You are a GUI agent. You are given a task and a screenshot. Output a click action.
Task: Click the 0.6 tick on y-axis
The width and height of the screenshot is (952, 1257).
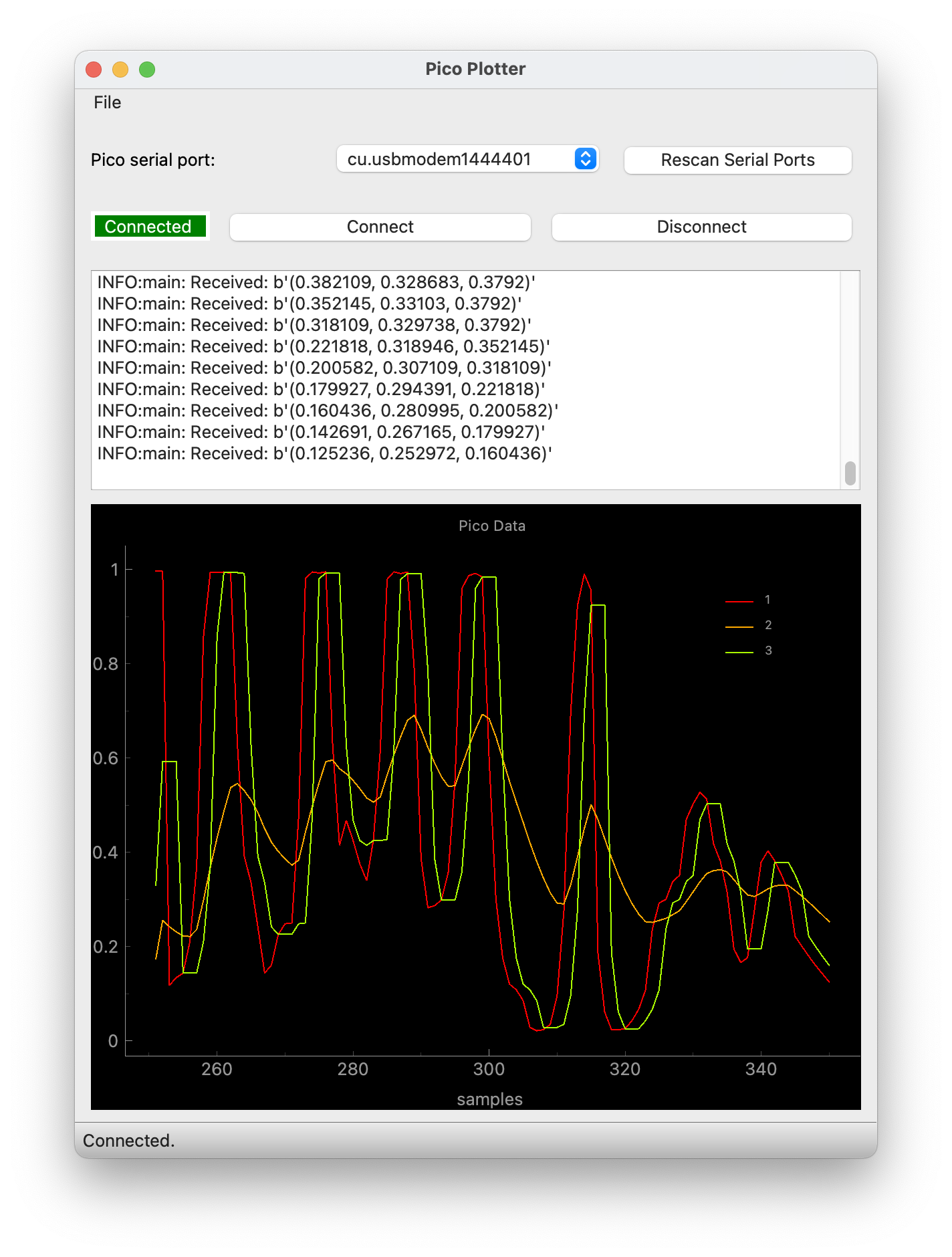click(106, 758)
